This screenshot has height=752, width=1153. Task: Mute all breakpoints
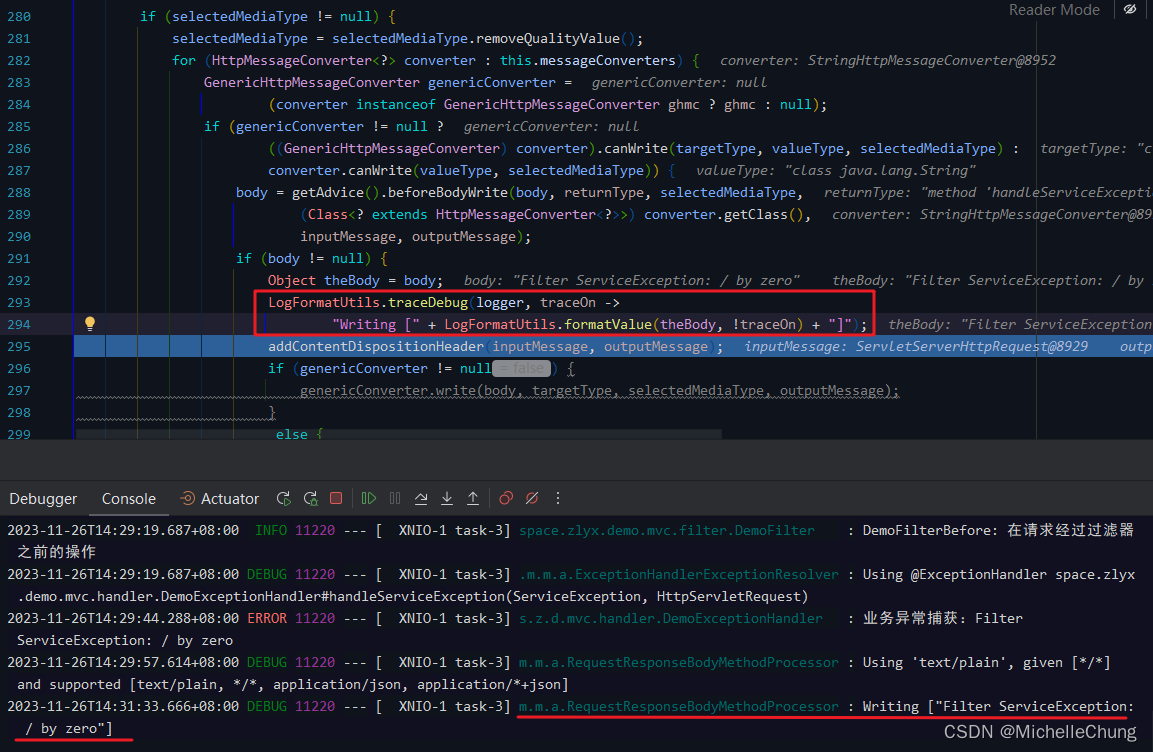[532, 498]
